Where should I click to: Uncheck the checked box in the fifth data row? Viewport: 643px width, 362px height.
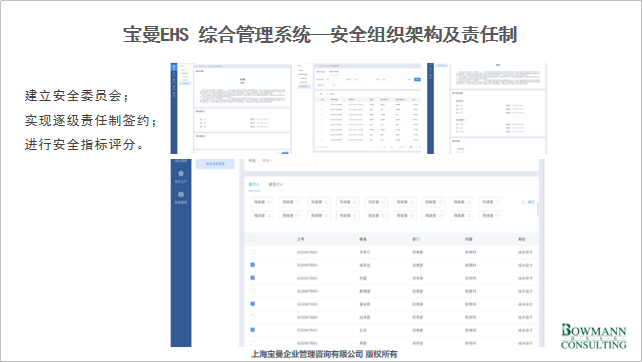(253, 304)
